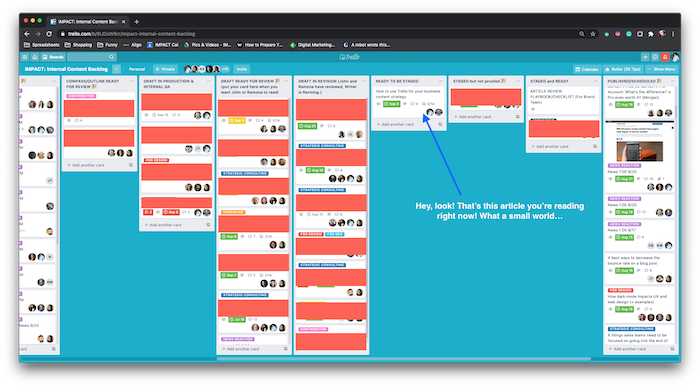Click the Invite button
The width and height of the screenshot is (700, 388).
(x=242, y=69)
